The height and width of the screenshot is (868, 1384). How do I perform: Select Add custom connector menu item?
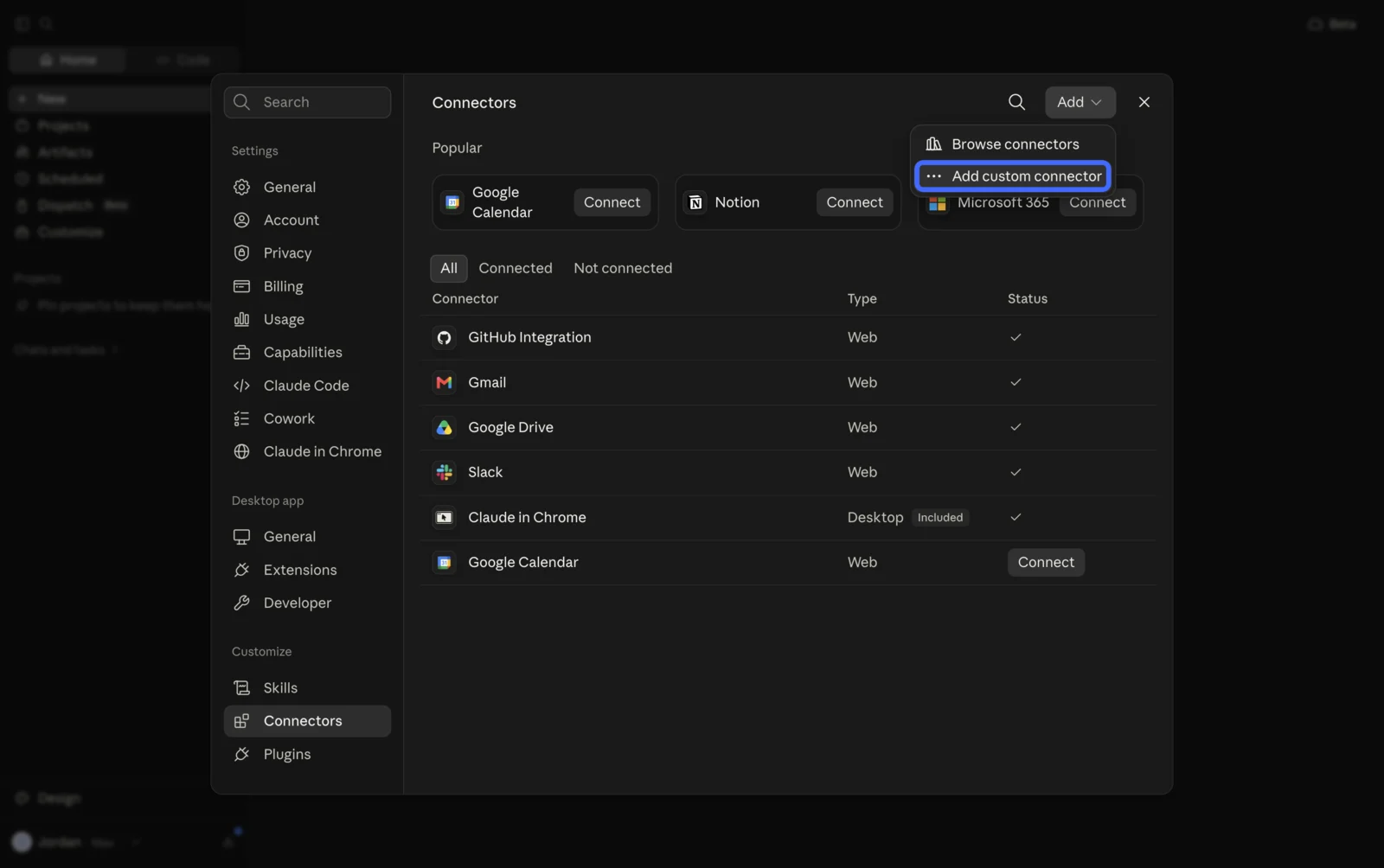tap(1013, 176)
